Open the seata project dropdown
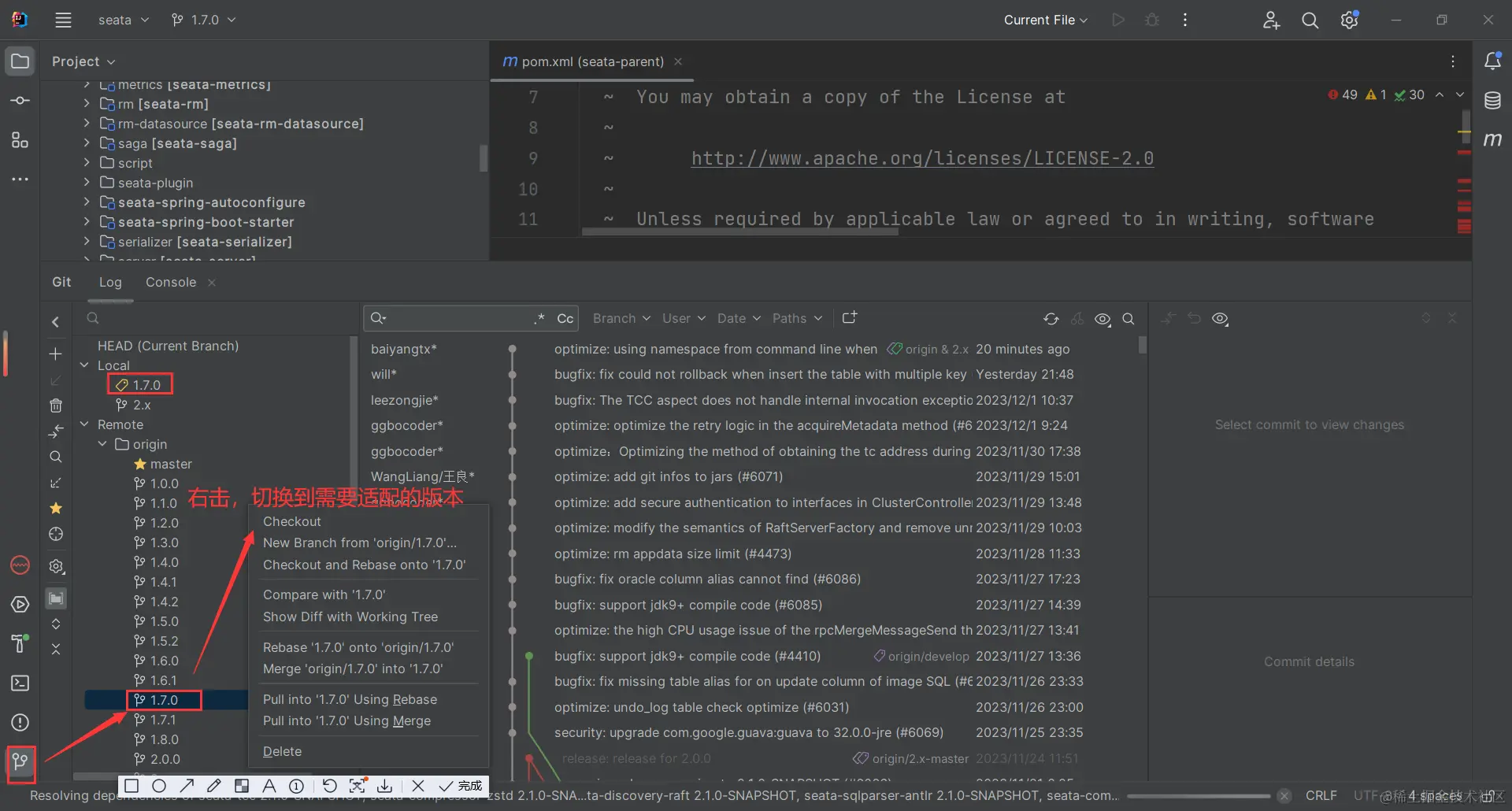 [124, 20]
